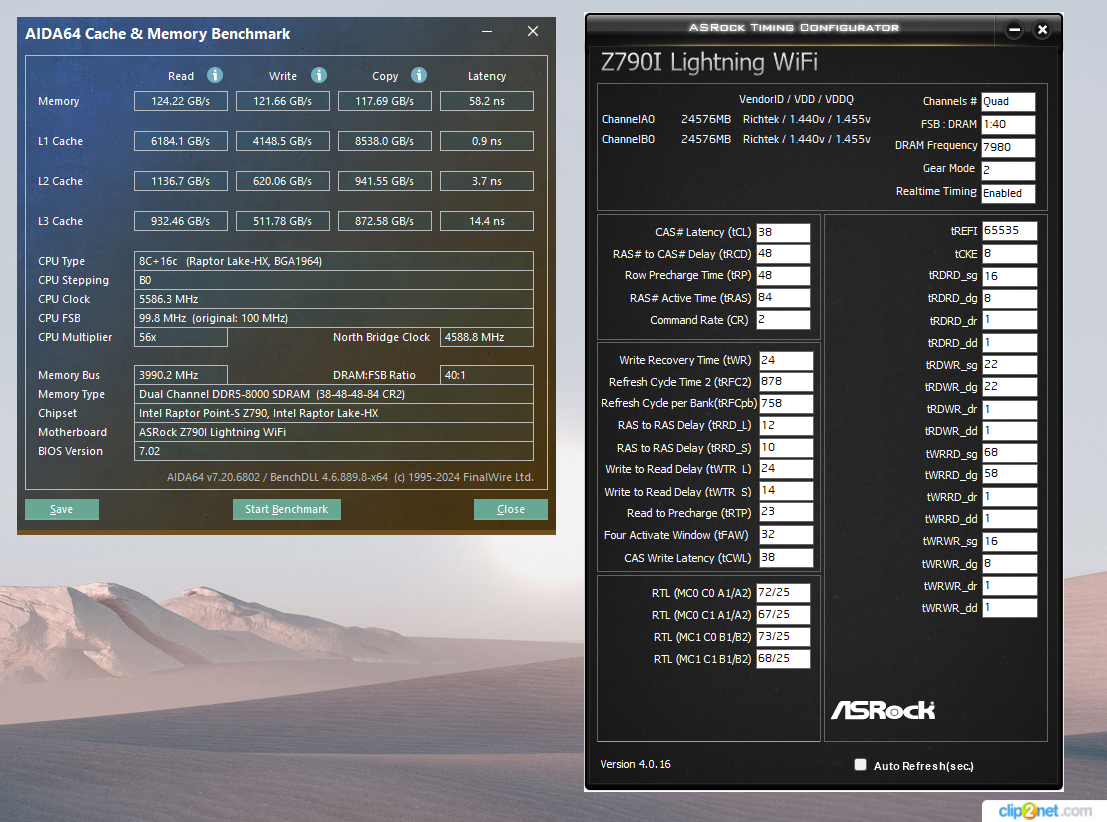Viewport: 1107px width, 822px height.
Task: Click the ASRock logo
Action: (883, 710)
